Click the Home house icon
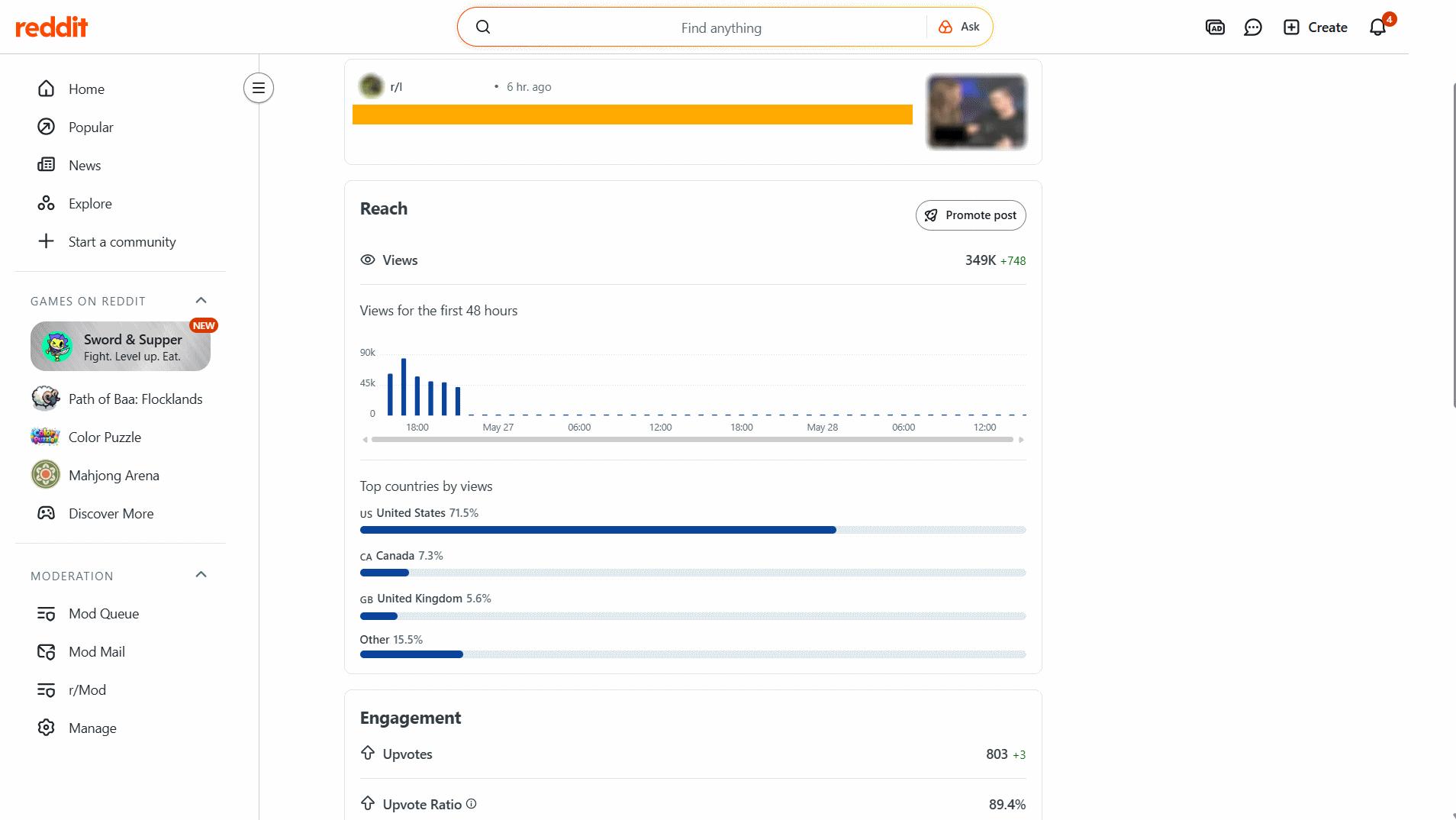This screenshot has width=1456, height=820. coord(47,89)
